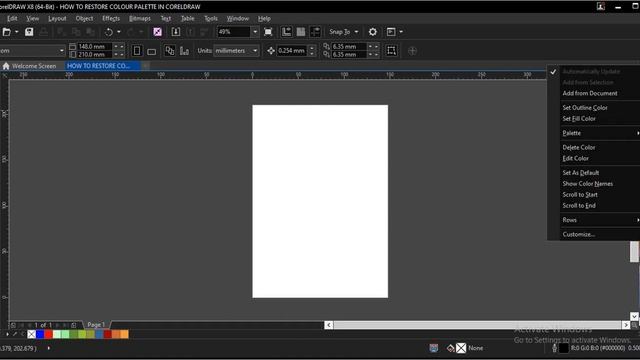Image resolution: width=640 pixels, height=360 pixels.
Task: Click the Undo arrow icon
Action: coord(109,32)
